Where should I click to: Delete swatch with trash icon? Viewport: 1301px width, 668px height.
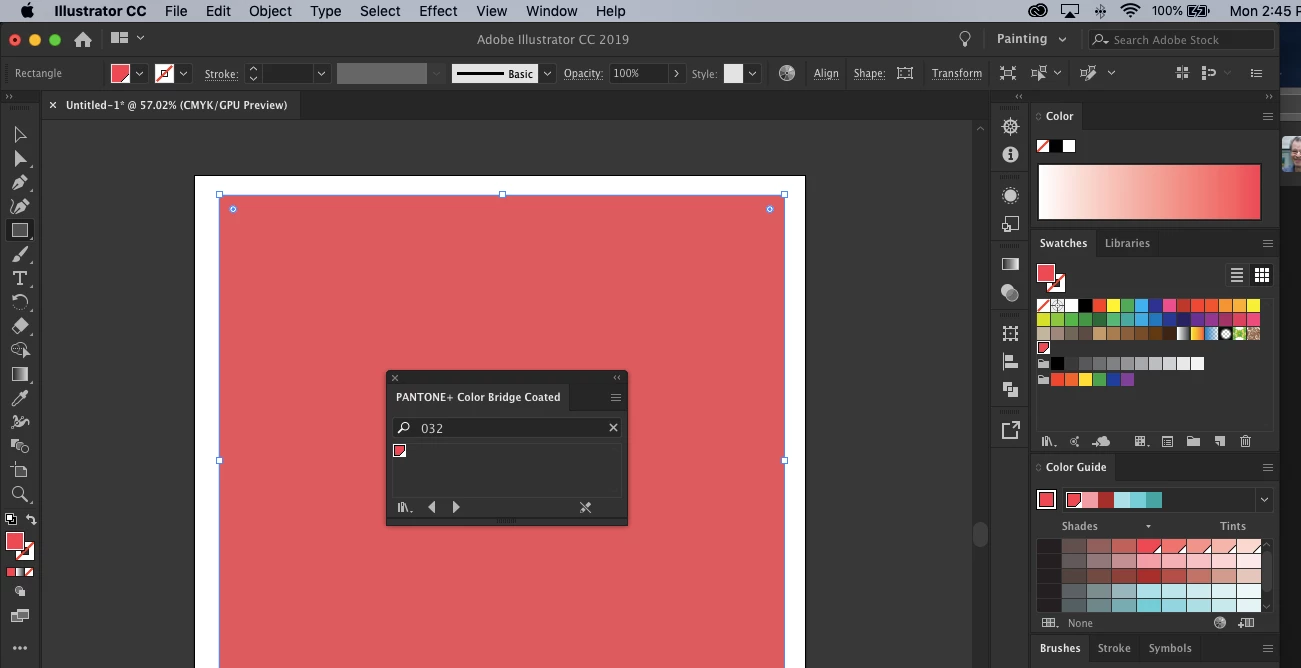(x=1245, y=441)
